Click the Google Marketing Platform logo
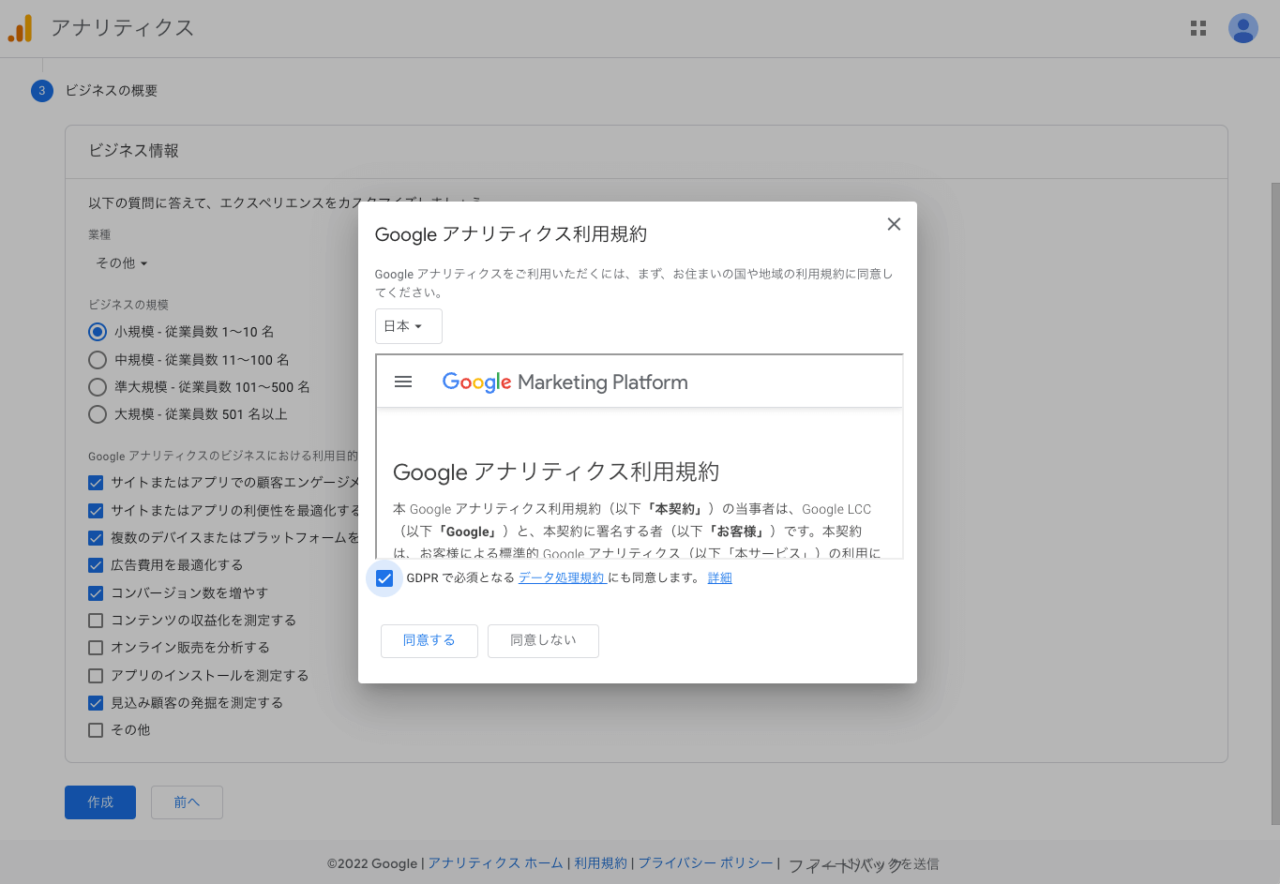1280x884 pixels. pyautogui.click(x=565, y=382)
